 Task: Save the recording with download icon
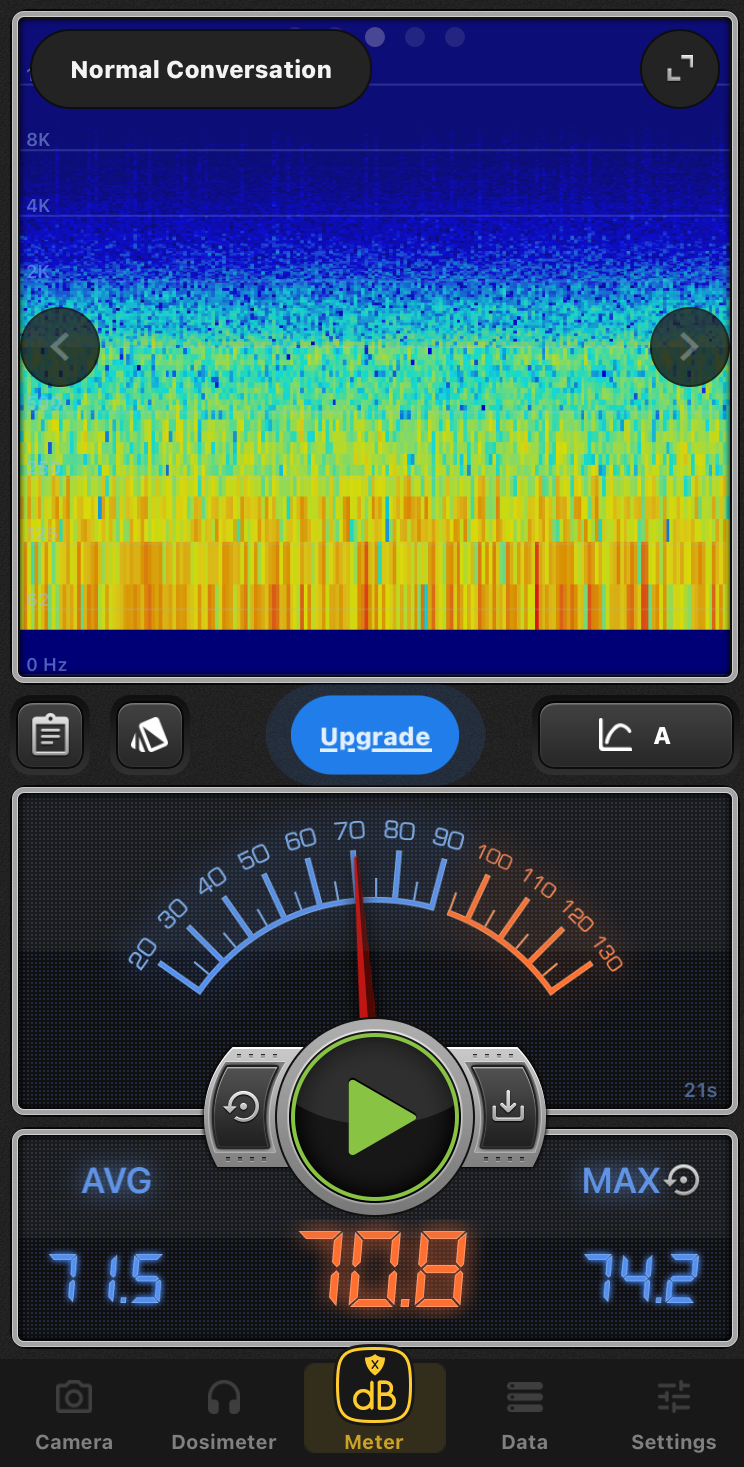click(507, 1106)
